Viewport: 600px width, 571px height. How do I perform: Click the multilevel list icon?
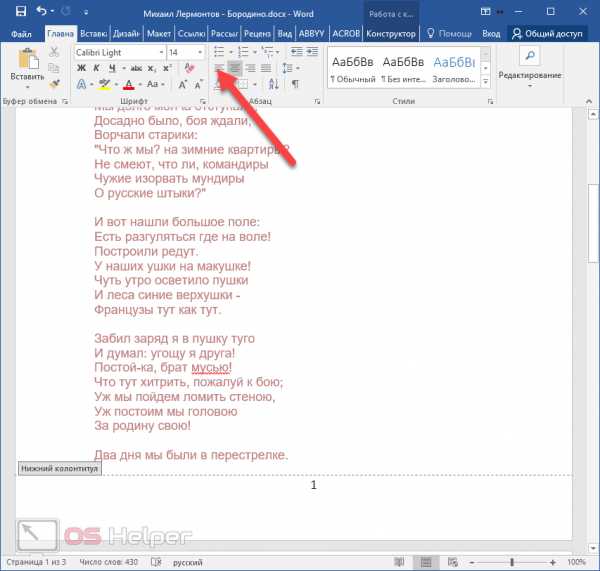click(267, 51)
